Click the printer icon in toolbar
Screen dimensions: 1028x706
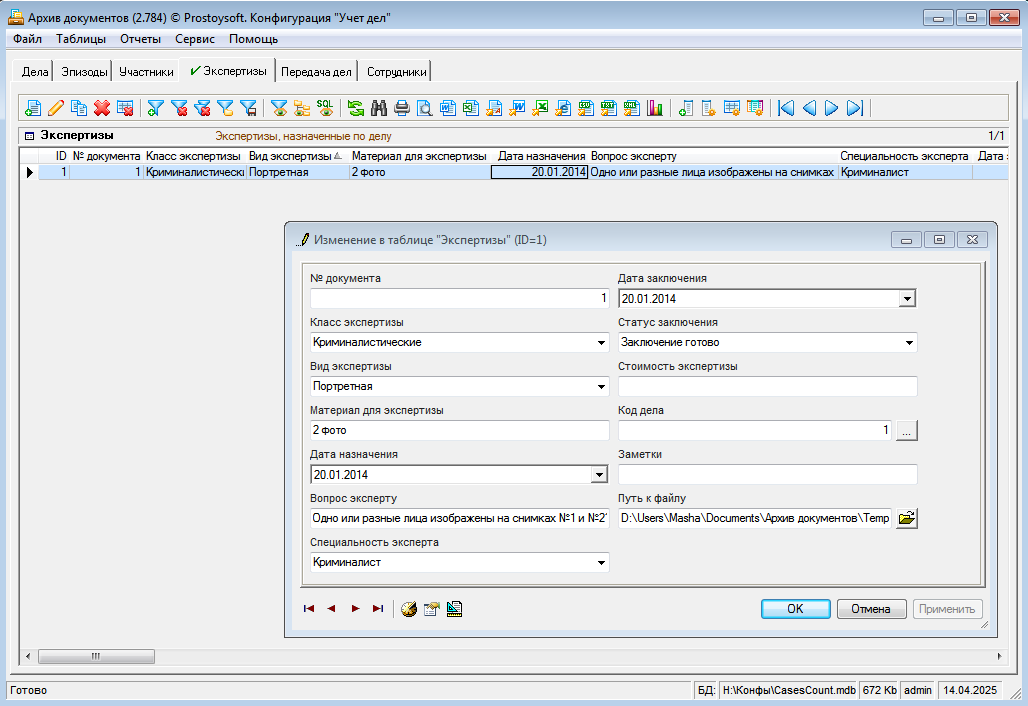(402, 108)
